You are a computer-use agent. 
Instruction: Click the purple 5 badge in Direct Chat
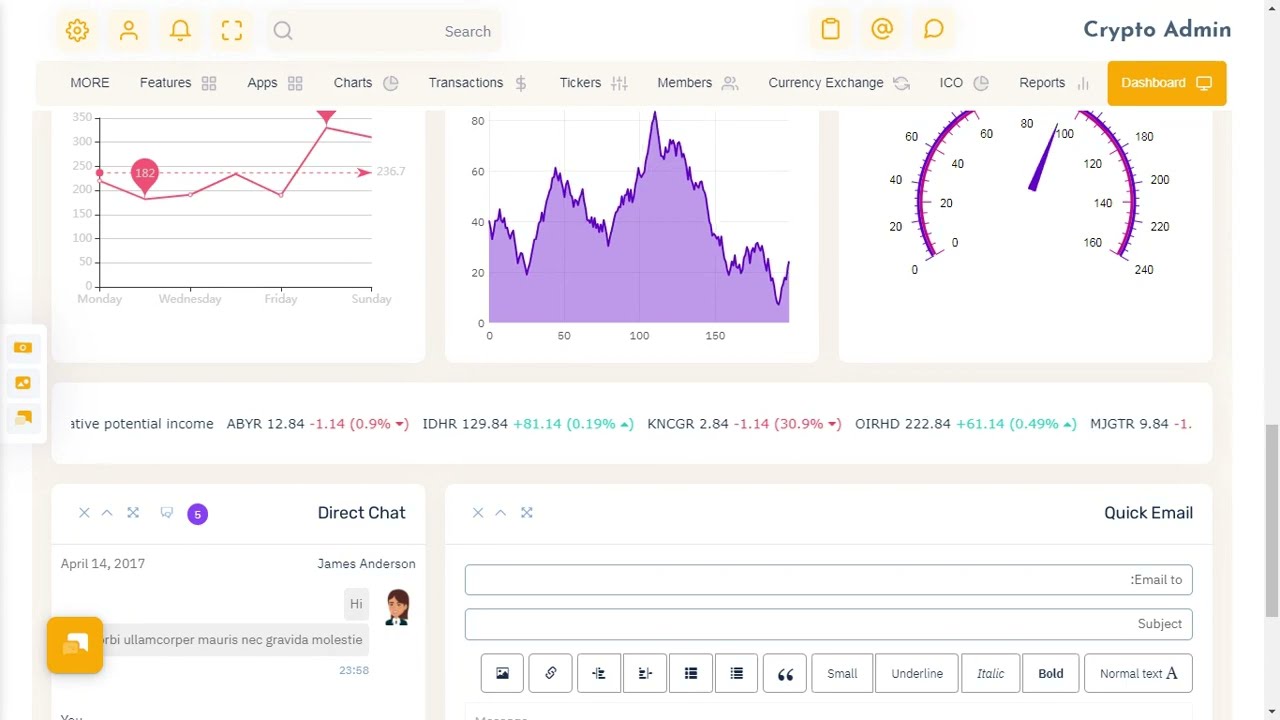pos(198,514)
